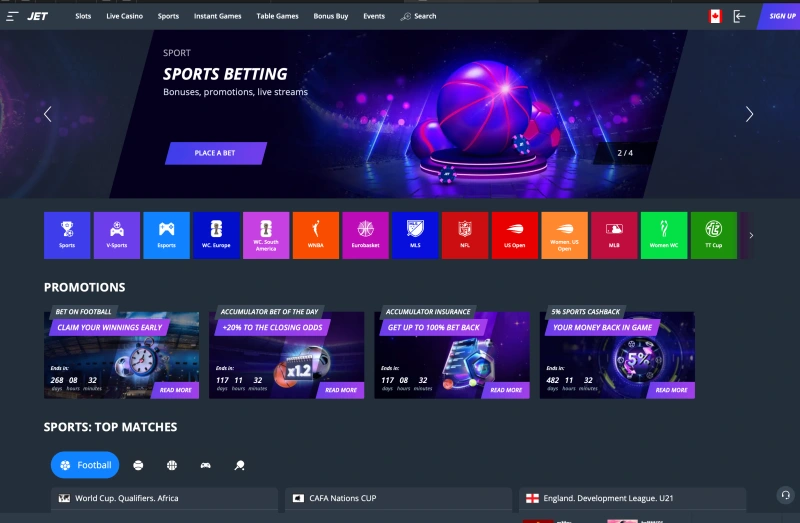Filter top matches by tennis icon
Screen dimensions: 800x523
[138, 465]
